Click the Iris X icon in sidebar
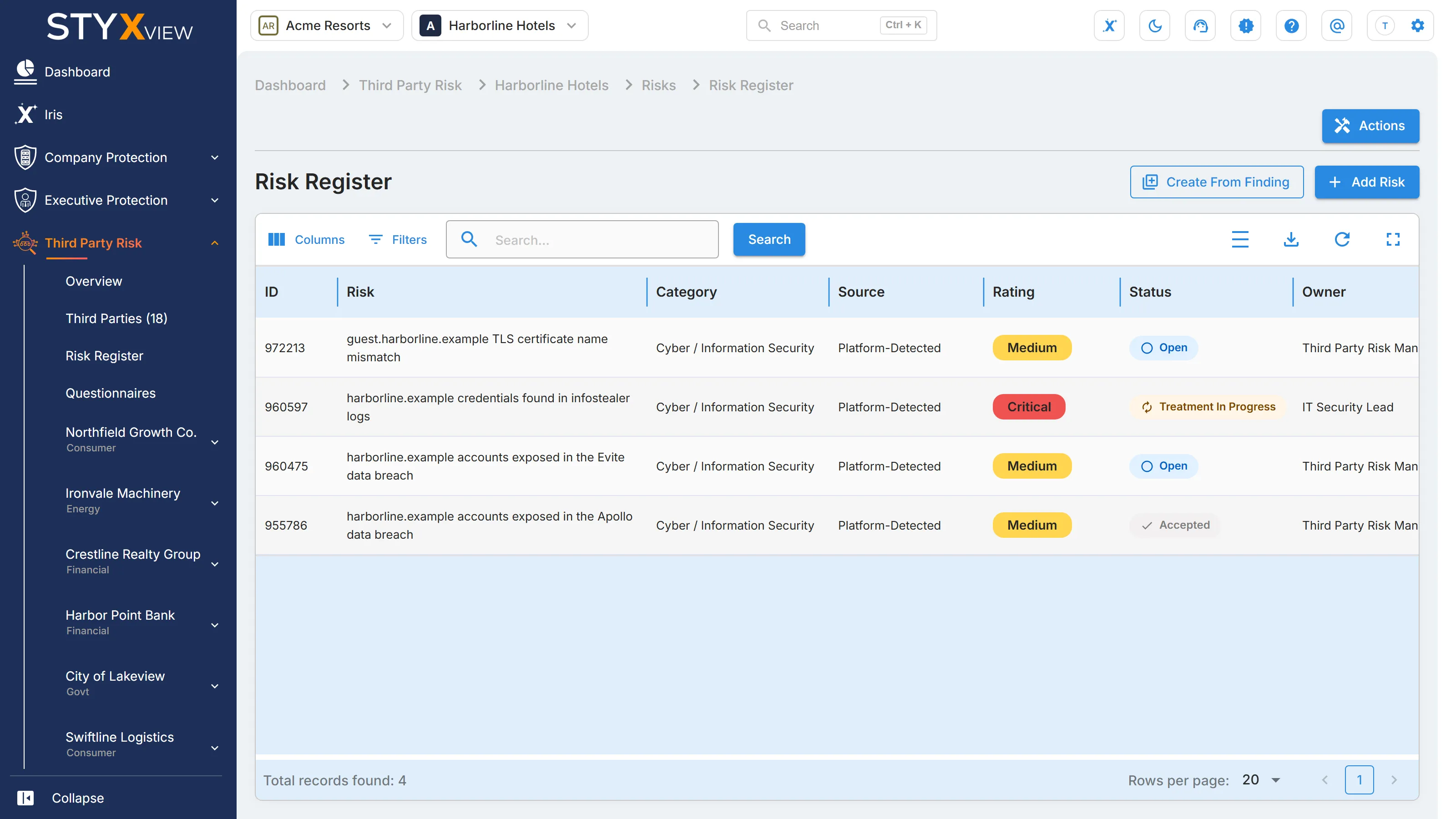Viewport: 1456px width, 819px height. [x=25, y=114]
